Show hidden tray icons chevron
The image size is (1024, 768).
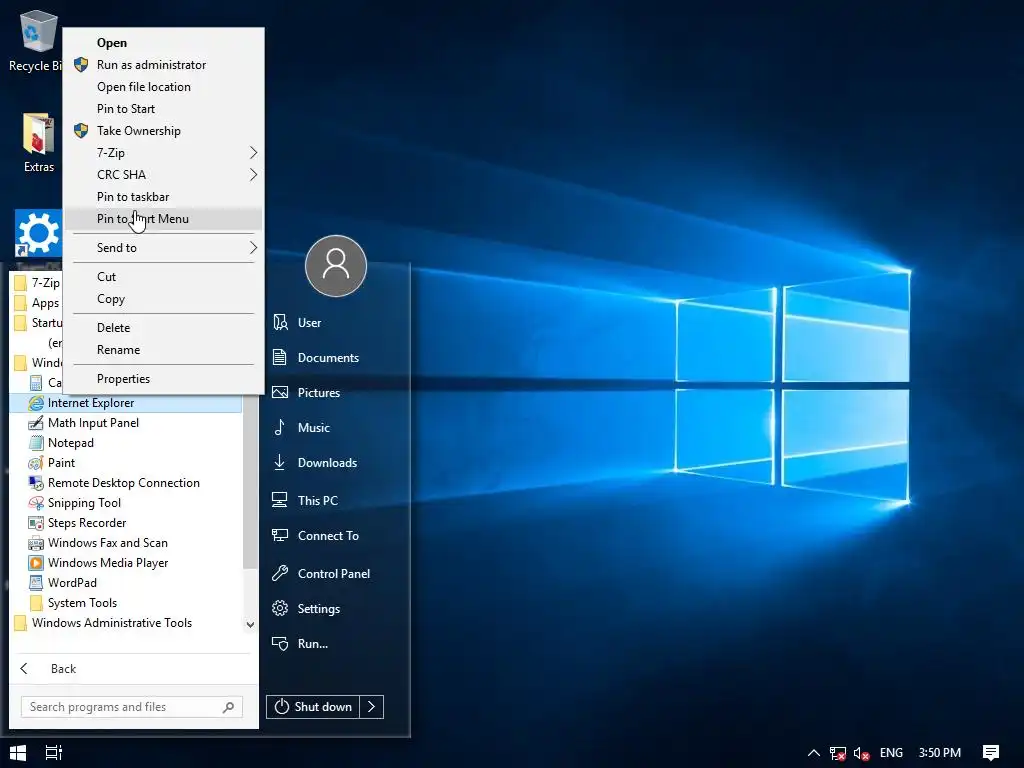(814, 753)
